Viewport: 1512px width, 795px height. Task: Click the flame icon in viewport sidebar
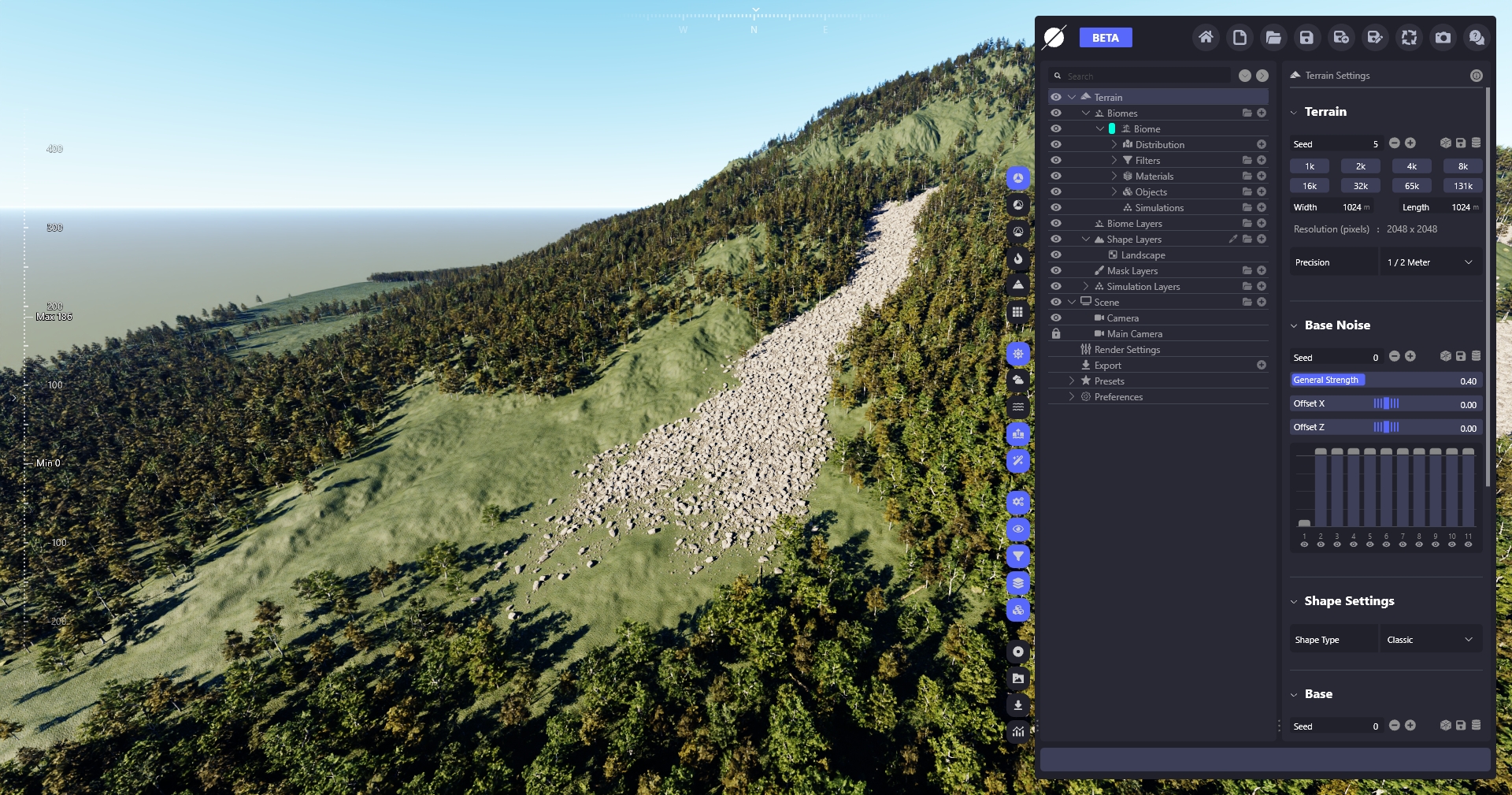[1018, 258]
